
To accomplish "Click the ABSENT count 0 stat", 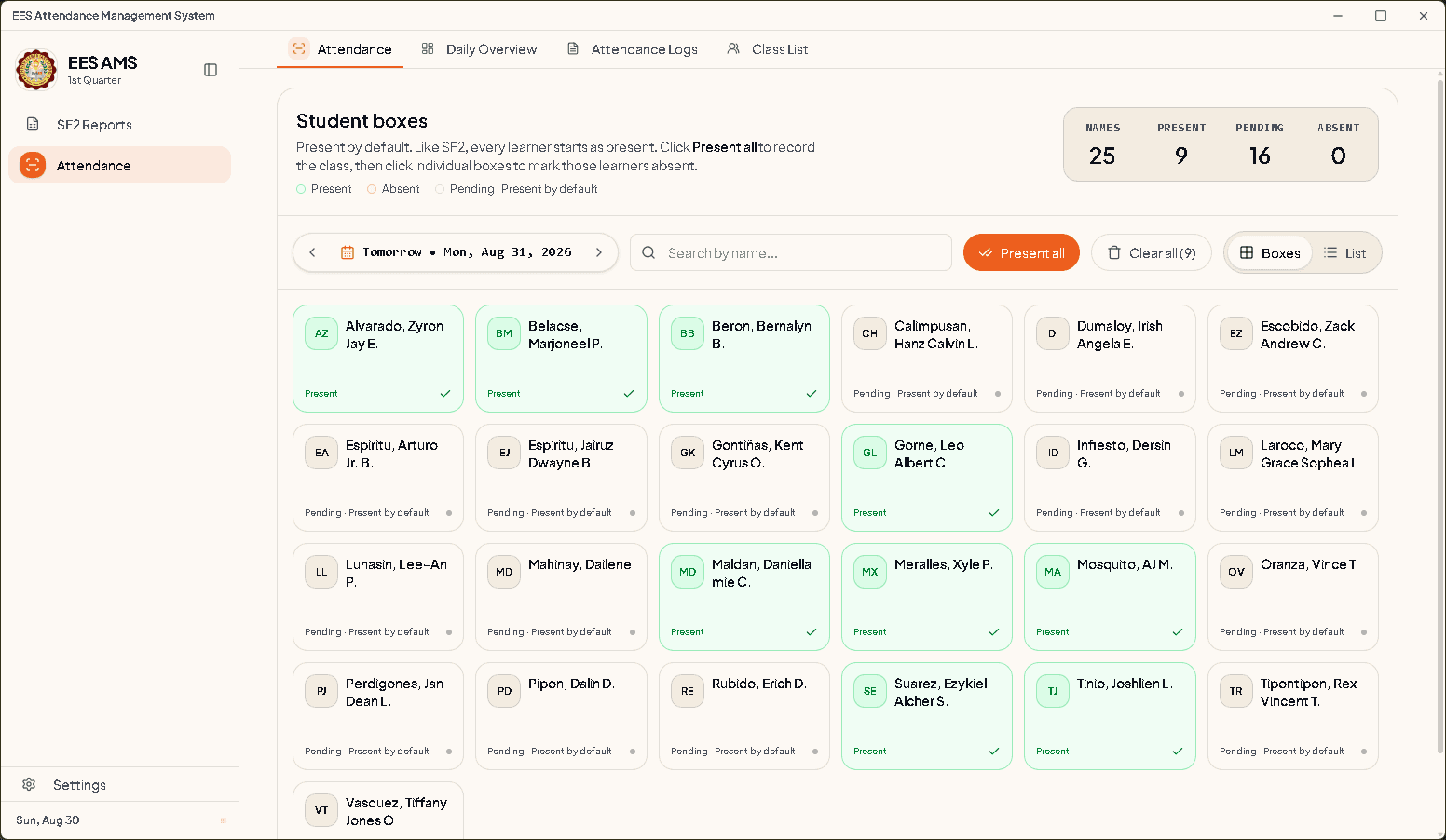I will click(x=1338, y=145).
